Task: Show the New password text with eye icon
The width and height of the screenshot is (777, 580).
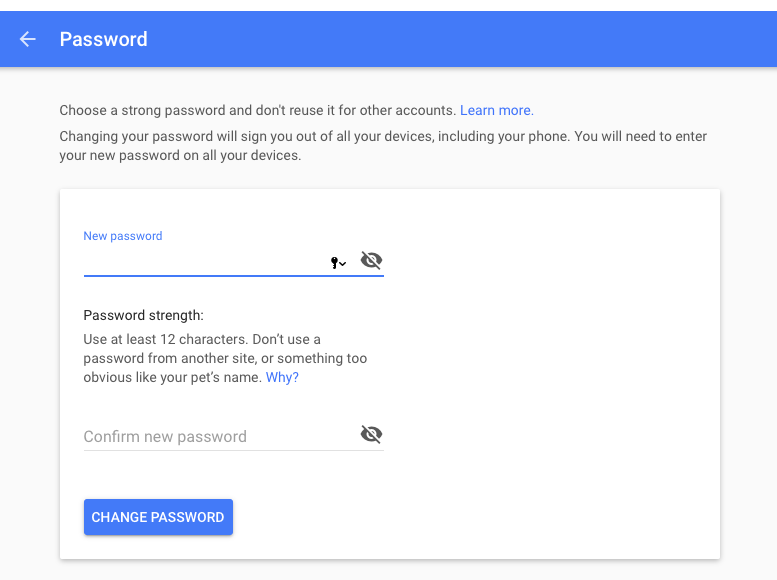Action: 371,260
